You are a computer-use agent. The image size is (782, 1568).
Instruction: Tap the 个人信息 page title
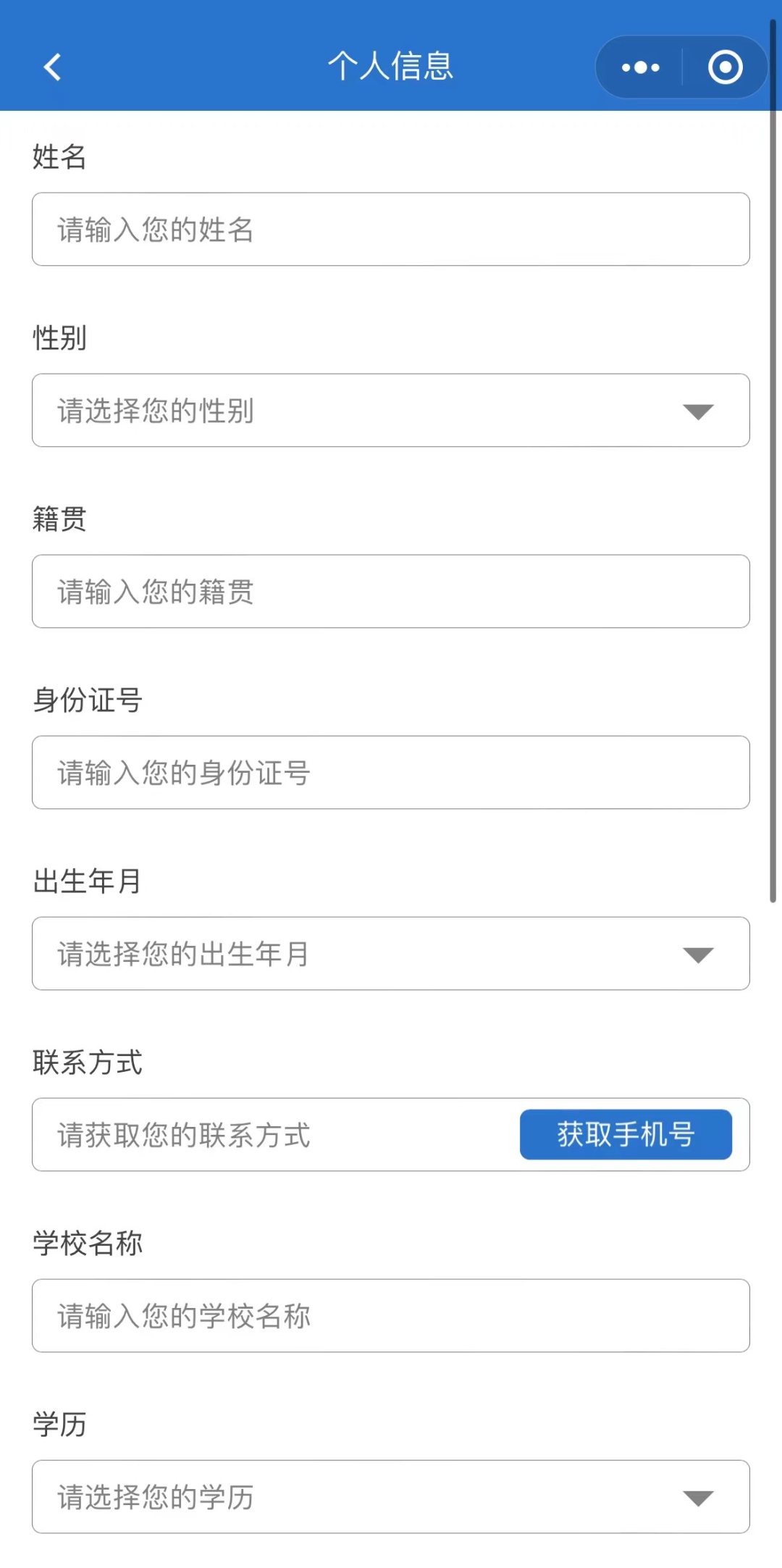(x=391, y=65)
